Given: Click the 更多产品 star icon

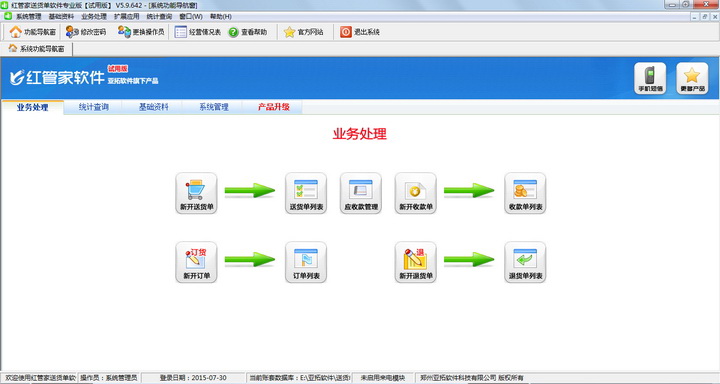Looking at the screenshot, I should pyautogui.click(x=692, y=78).
